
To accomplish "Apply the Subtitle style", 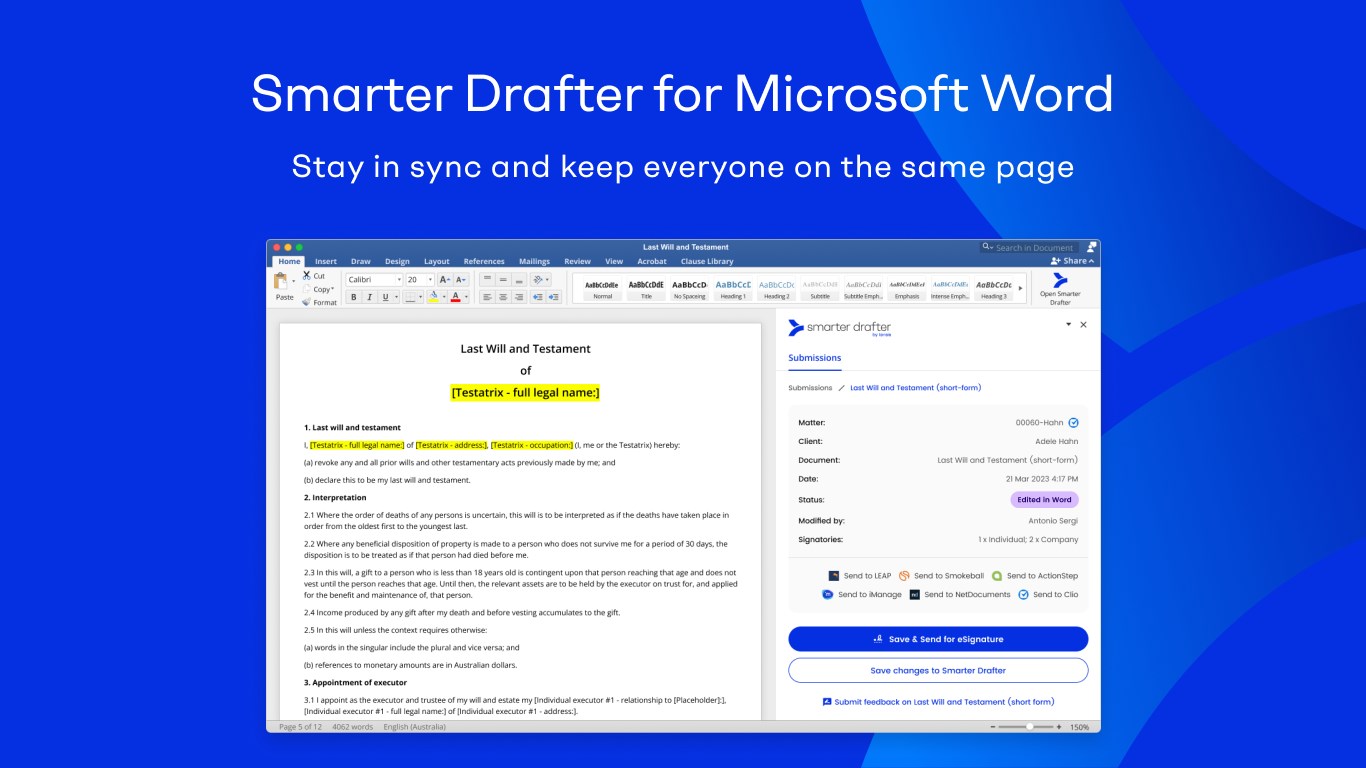I will point(820,289).
